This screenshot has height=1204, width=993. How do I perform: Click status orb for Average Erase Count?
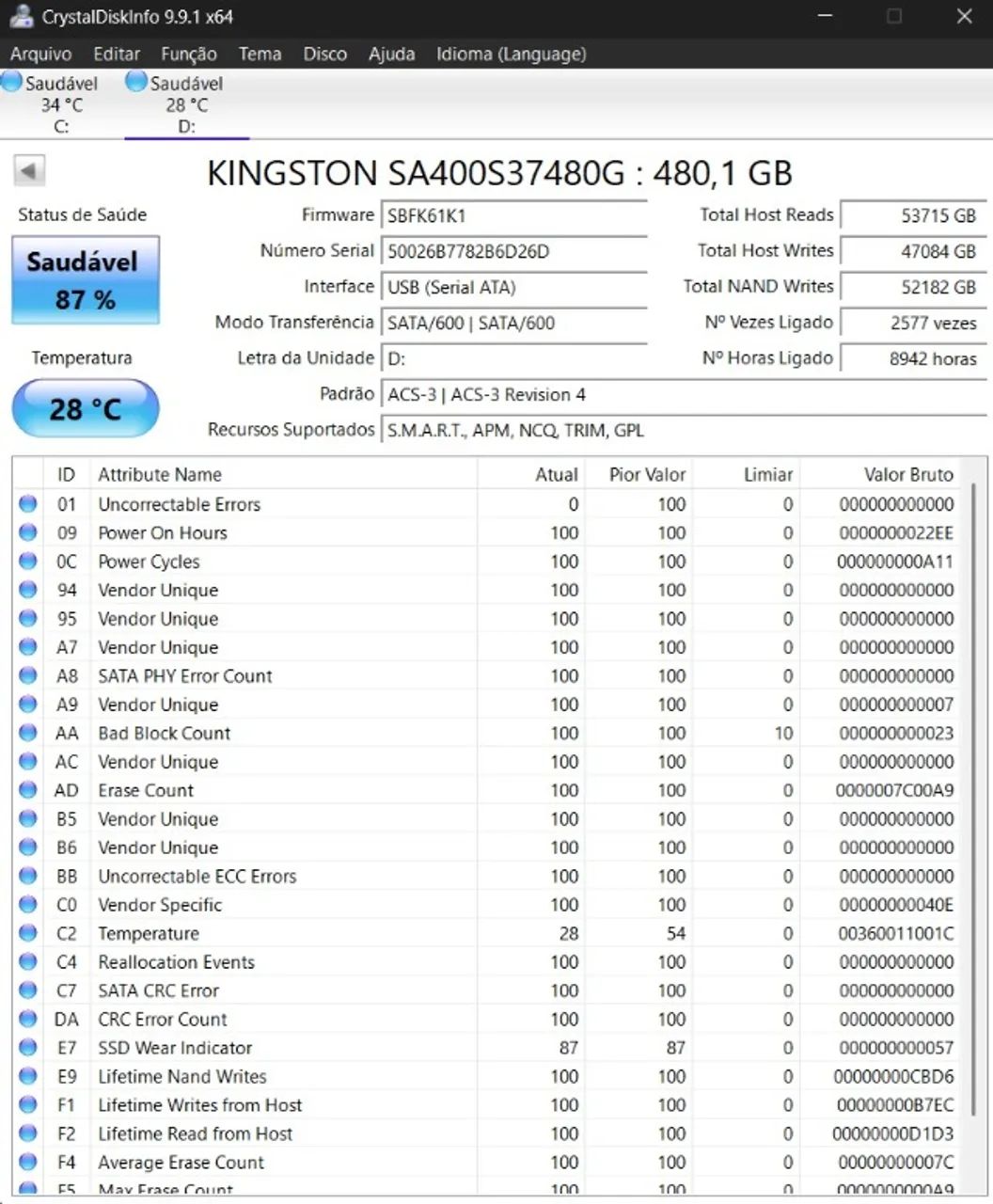(x=28, y=1163)
